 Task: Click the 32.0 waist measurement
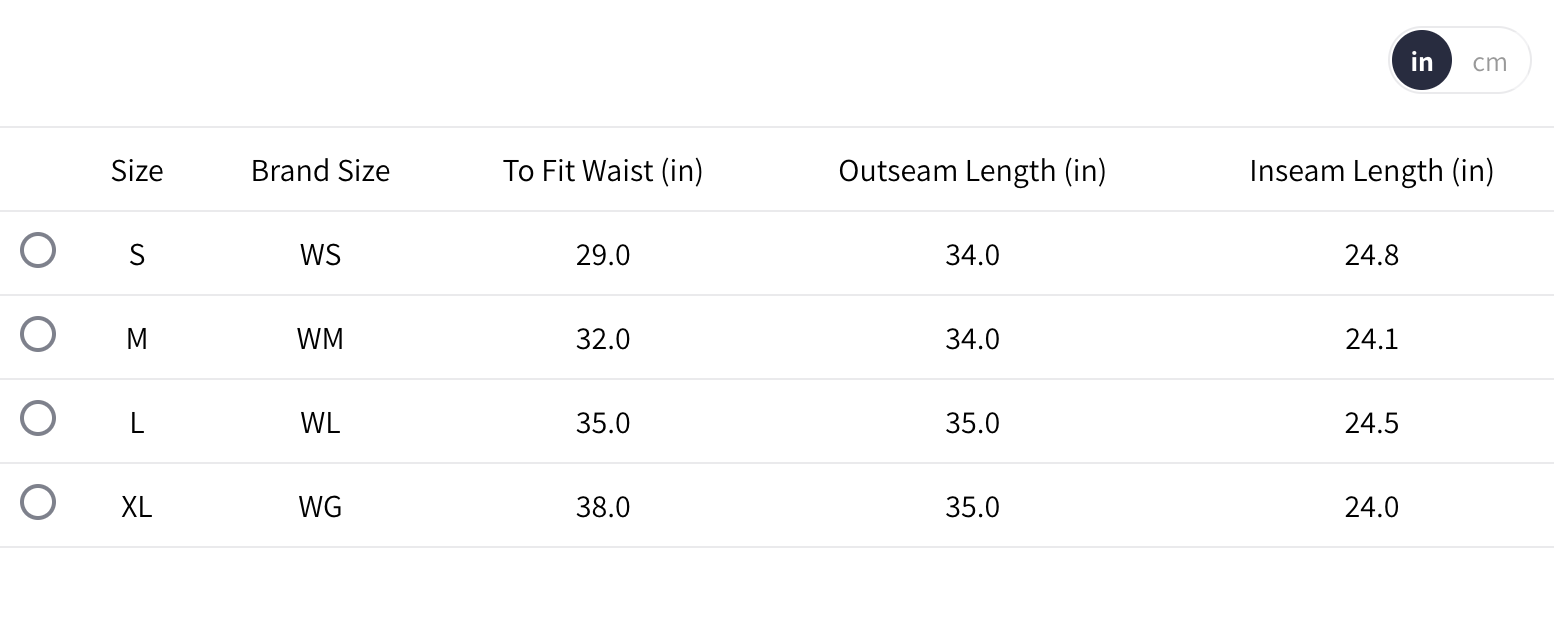coord(603,339)
